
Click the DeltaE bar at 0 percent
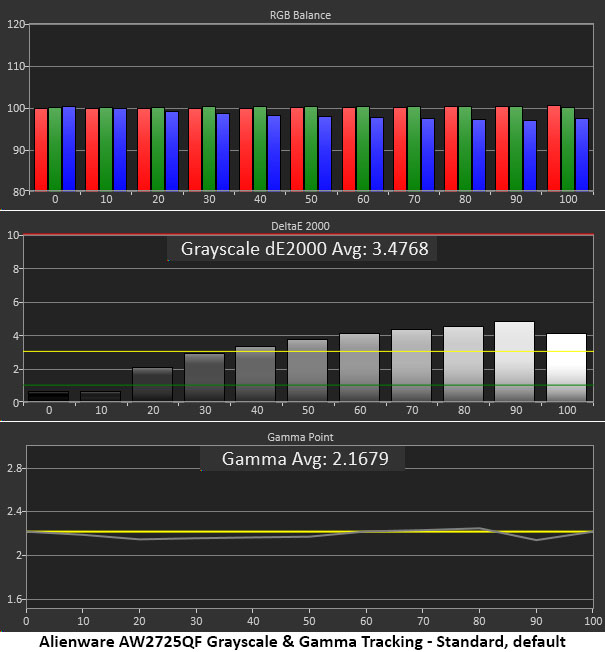48,396
